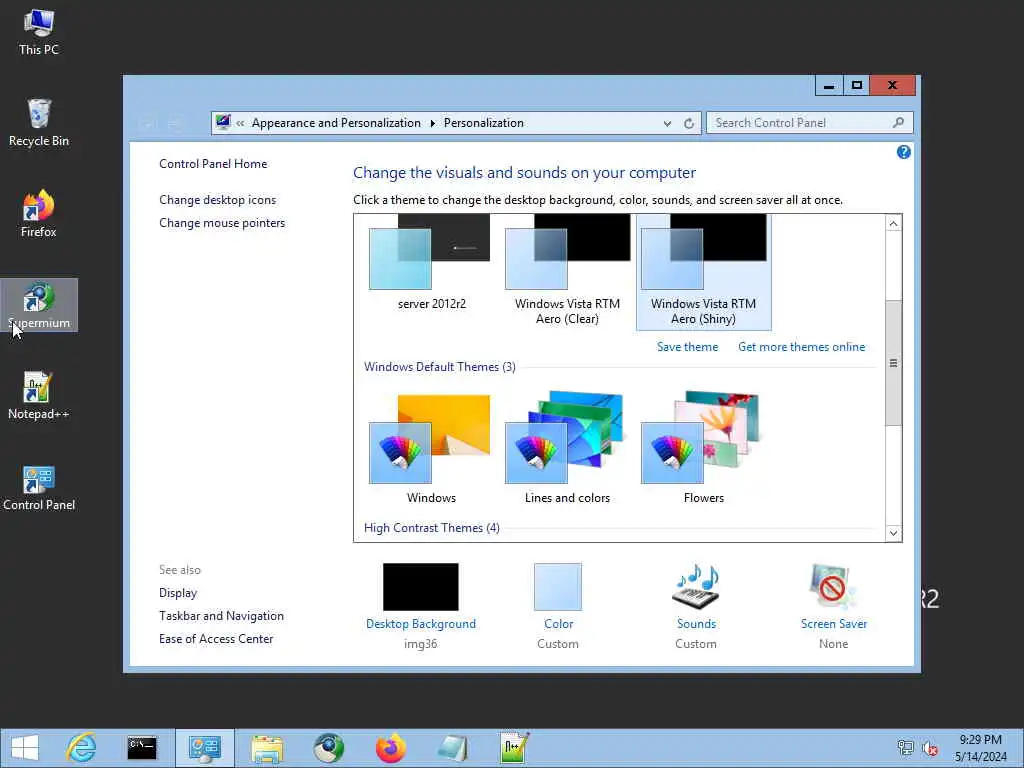Click Save theme link
This screenshot has height=768, width=1024.
[687, 347]
